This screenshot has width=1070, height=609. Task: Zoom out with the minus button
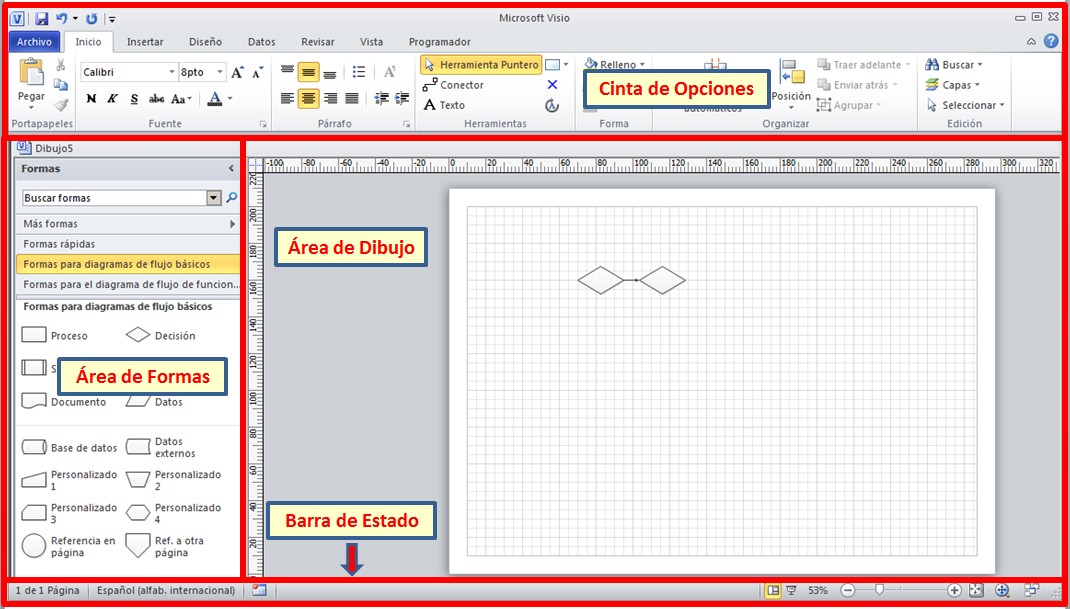[848, 591]
